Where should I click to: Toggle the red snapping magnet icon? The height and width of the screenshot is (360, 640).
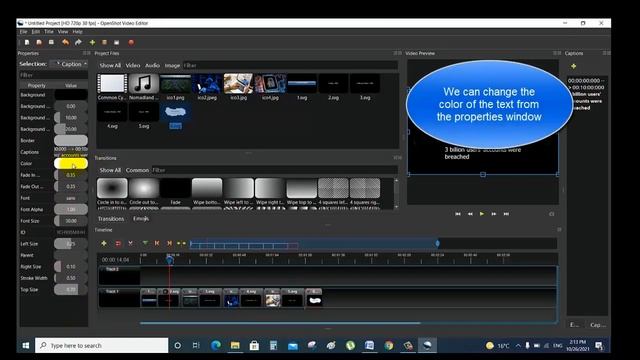[x=118, y=243]
